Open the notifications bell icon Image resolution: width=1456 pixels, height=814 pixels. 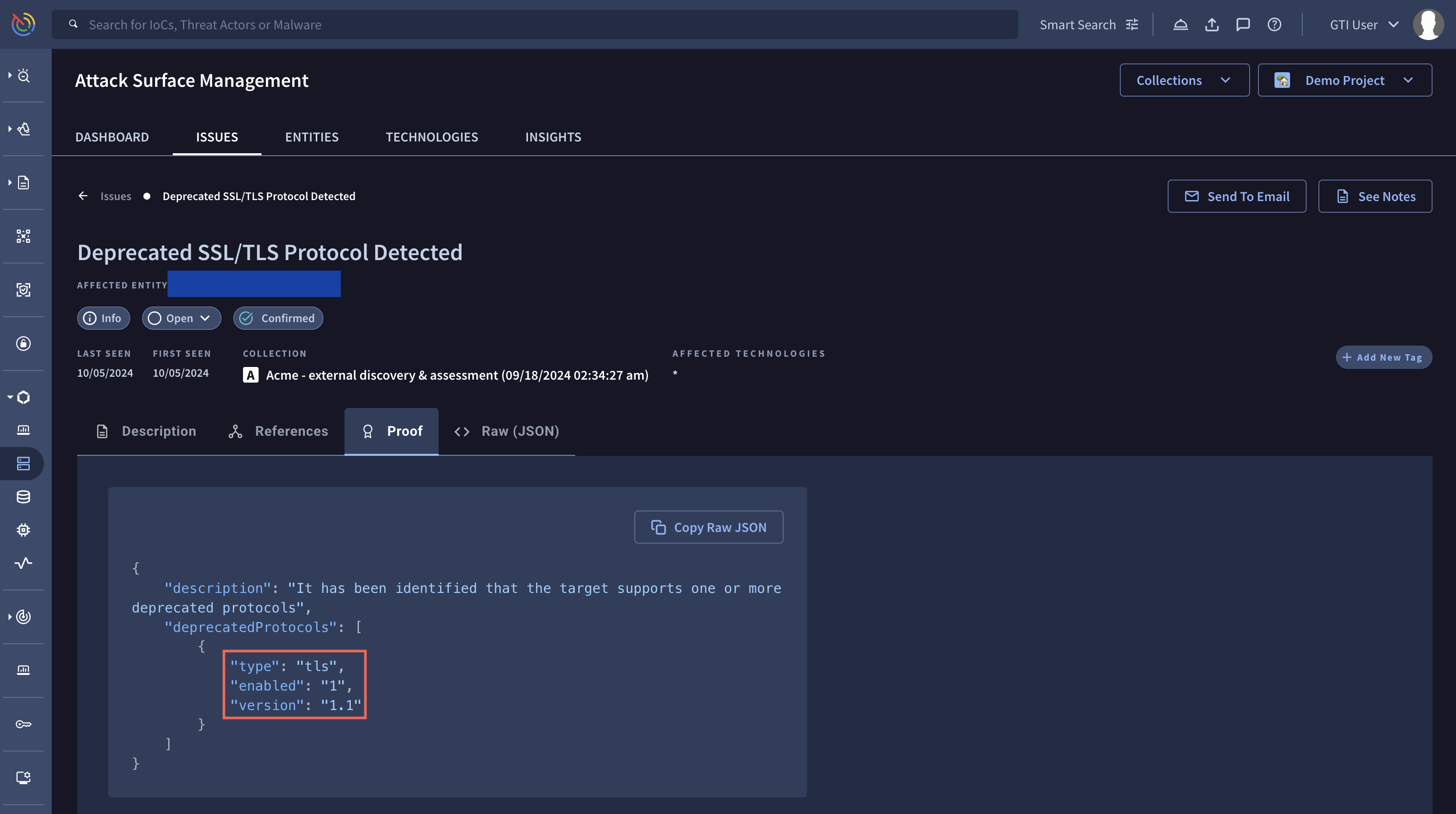pos(1181,24)
